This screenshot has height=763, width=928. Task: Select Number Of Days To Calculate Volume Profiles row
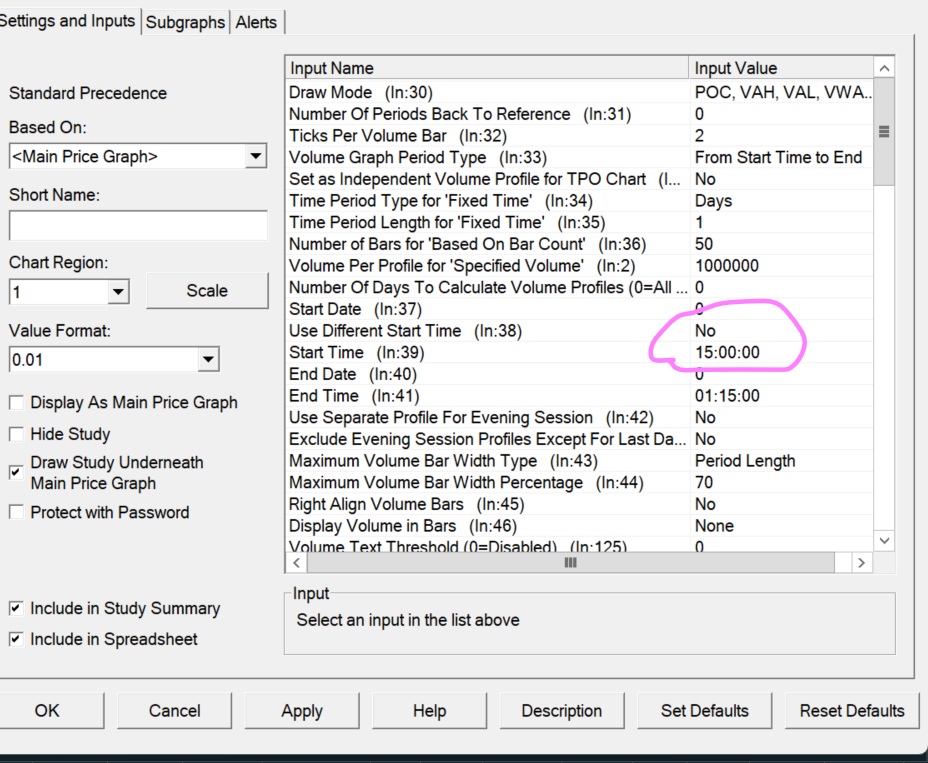tap(579, 288)
